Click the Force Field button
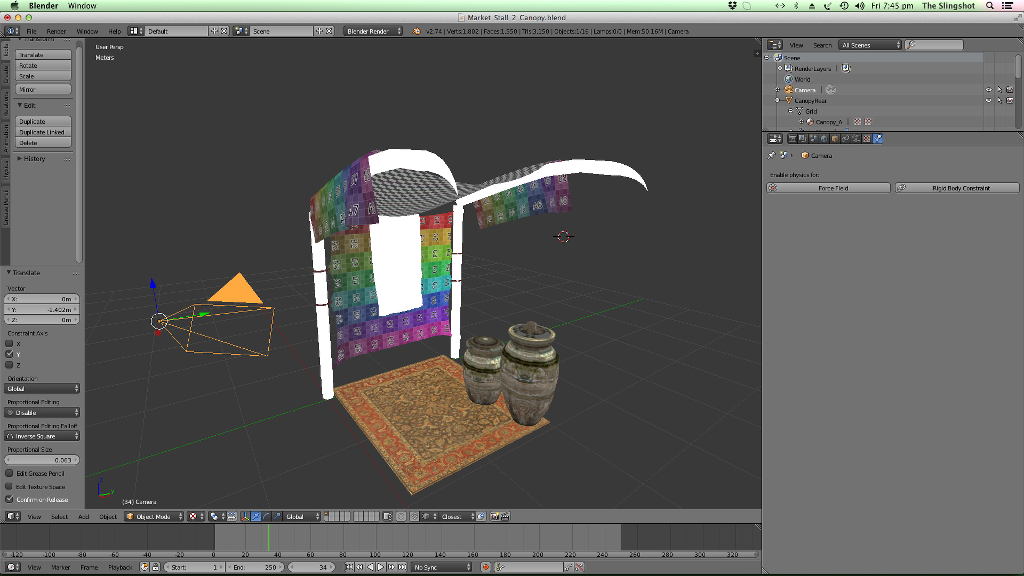The image size is (1024, 576). pos(828,188)
